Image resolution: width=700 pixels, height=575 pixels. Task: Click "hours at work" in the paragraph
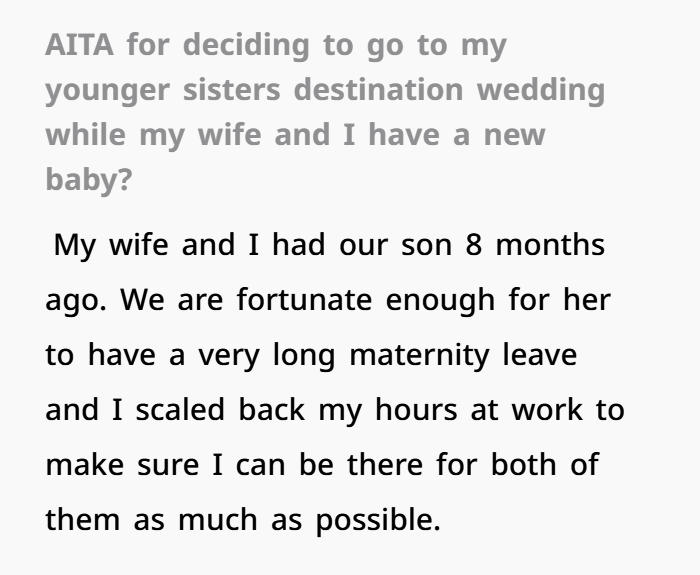[479, 410]
